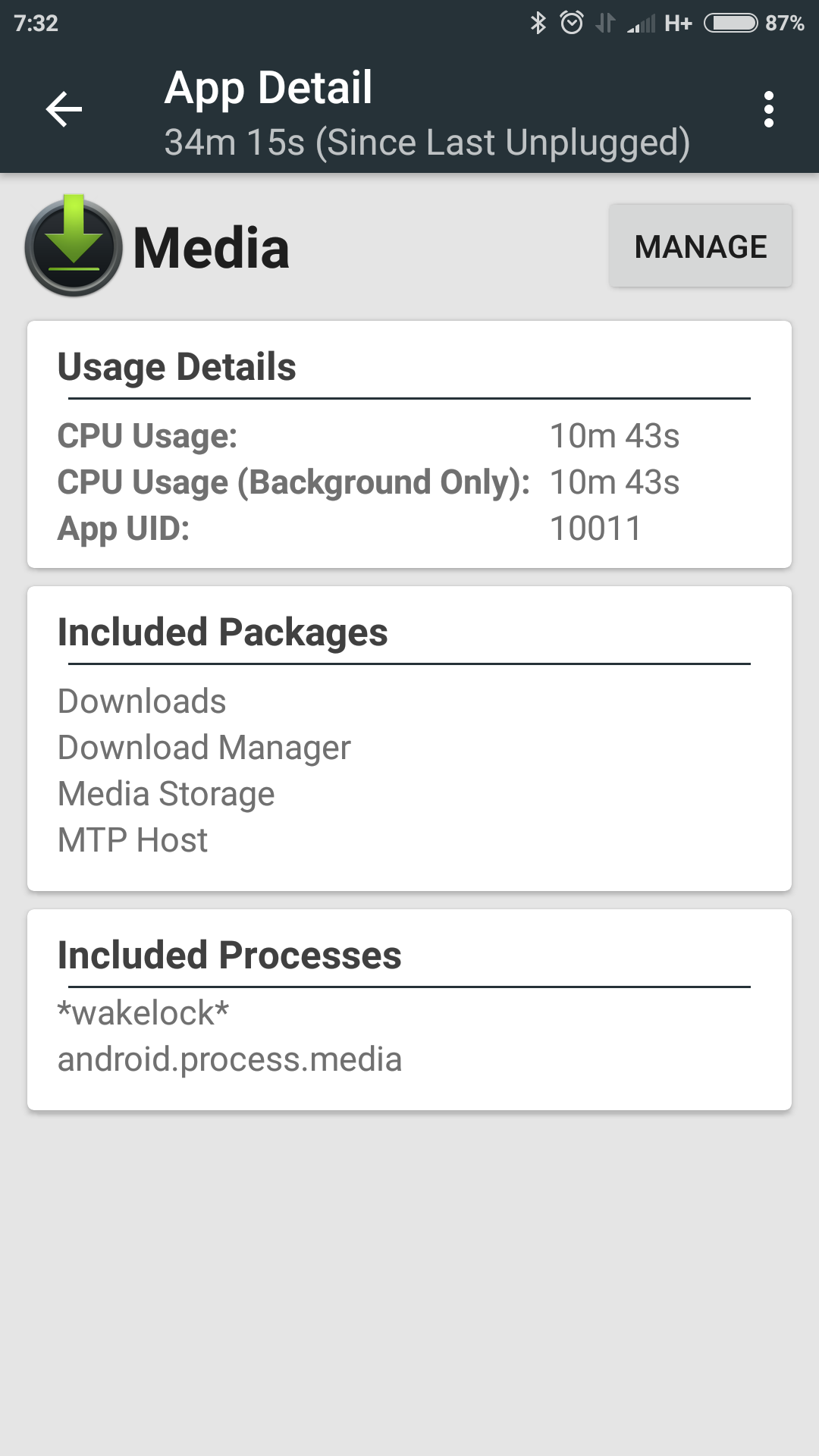Open the three-dot overflow menu
The image size is (819, 1456).
pos(768,109)
